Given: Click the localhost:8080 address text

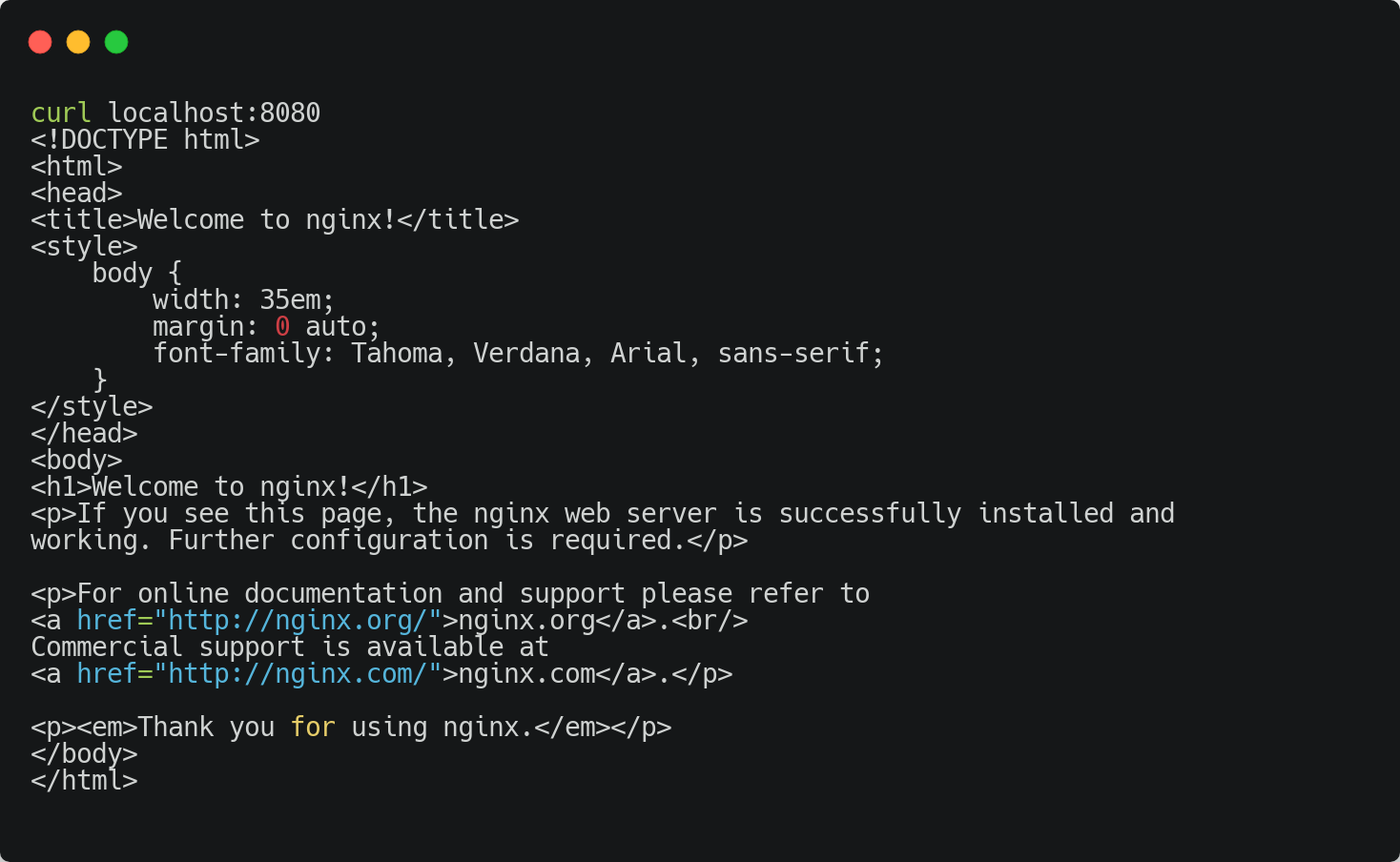Looking at the screenshot, I should point(214,113).
